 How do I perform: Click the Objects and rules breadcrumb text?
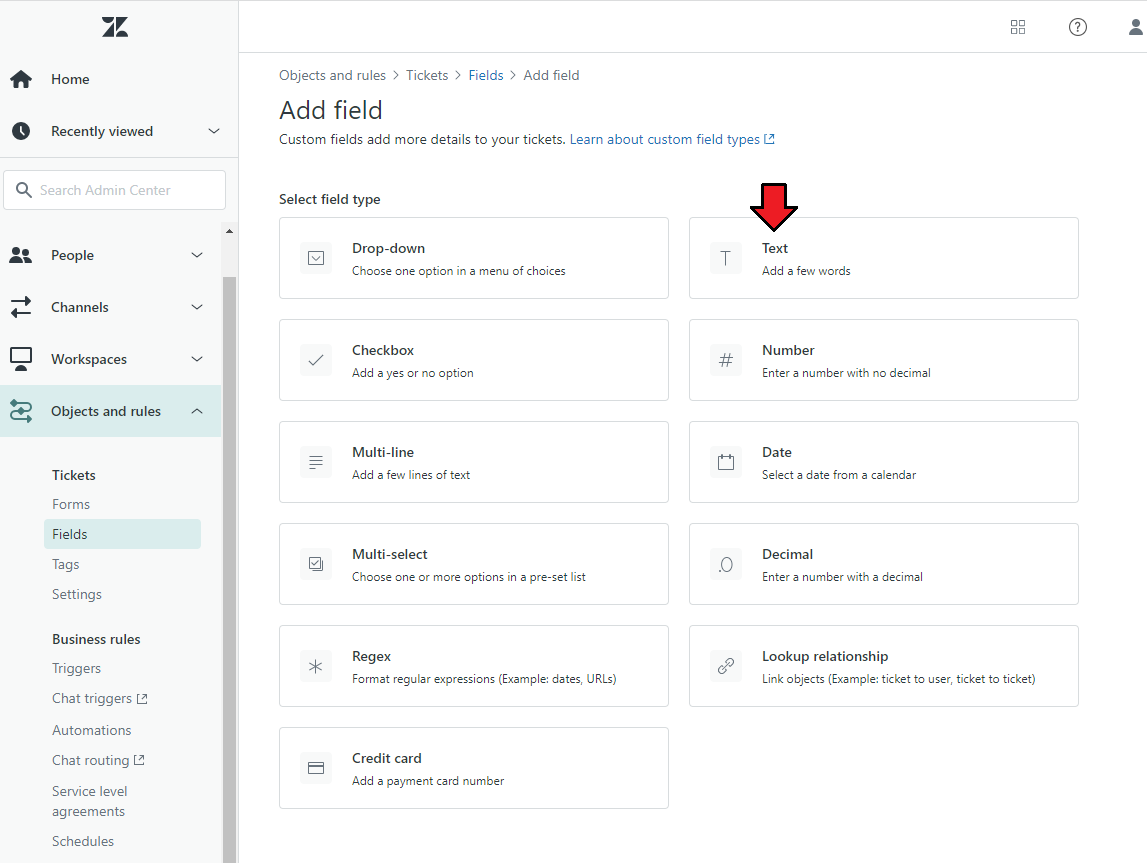click(x=332, y=75)
